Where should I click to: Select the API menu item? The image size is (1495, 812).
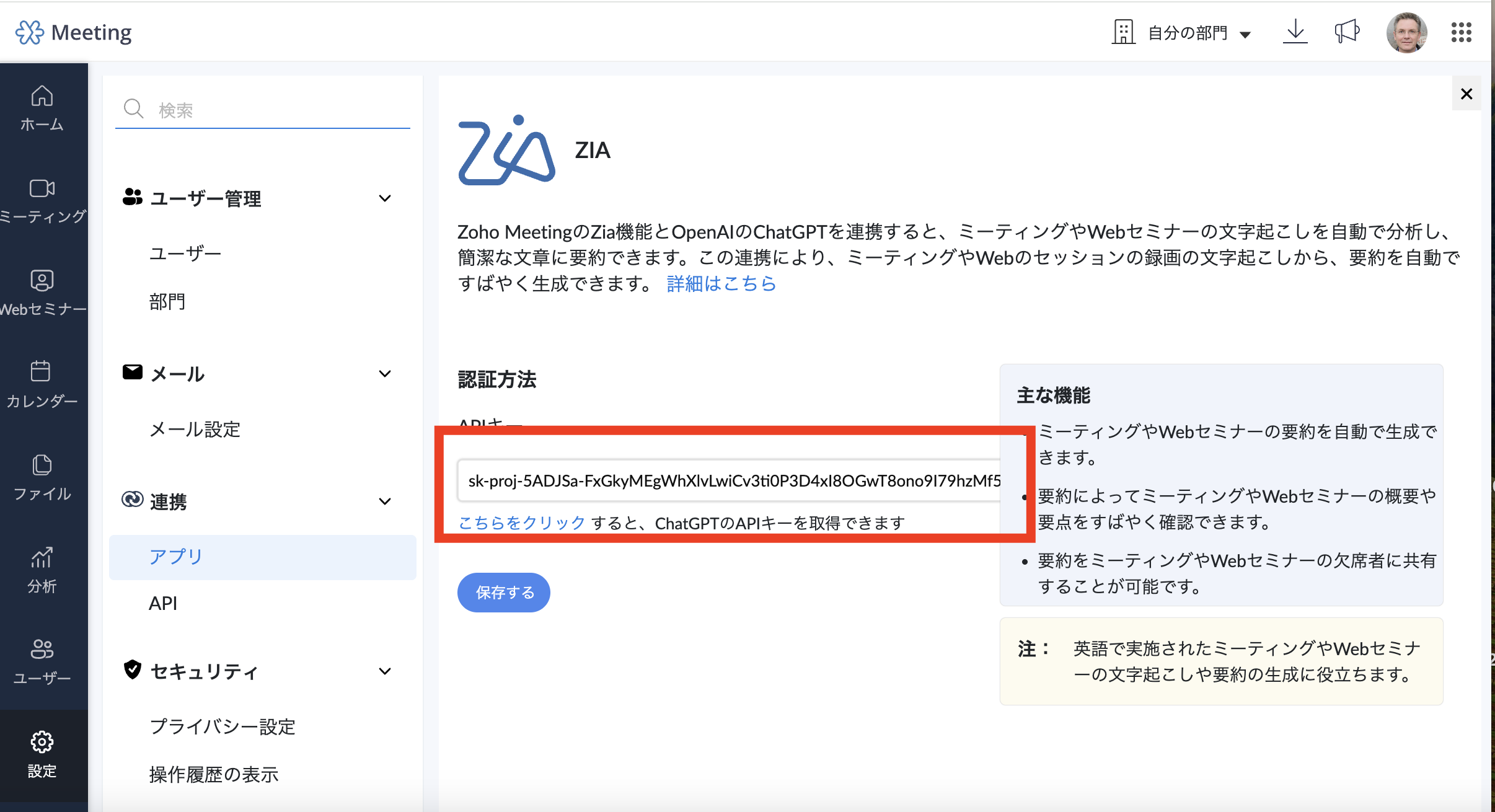(x=163, y=603)
